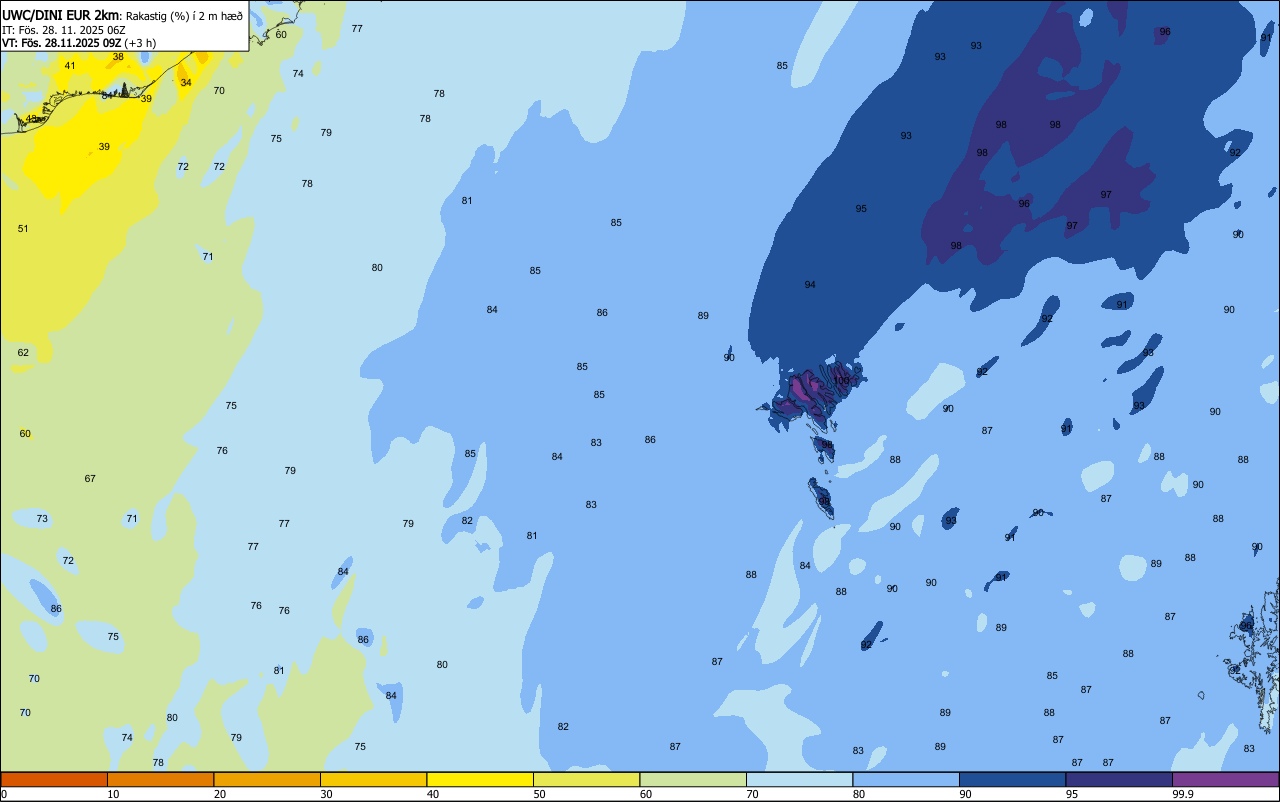Click the '100' humidity value on the islands
The height and width of the screenshot is (802, 1280).
[841, 380]
